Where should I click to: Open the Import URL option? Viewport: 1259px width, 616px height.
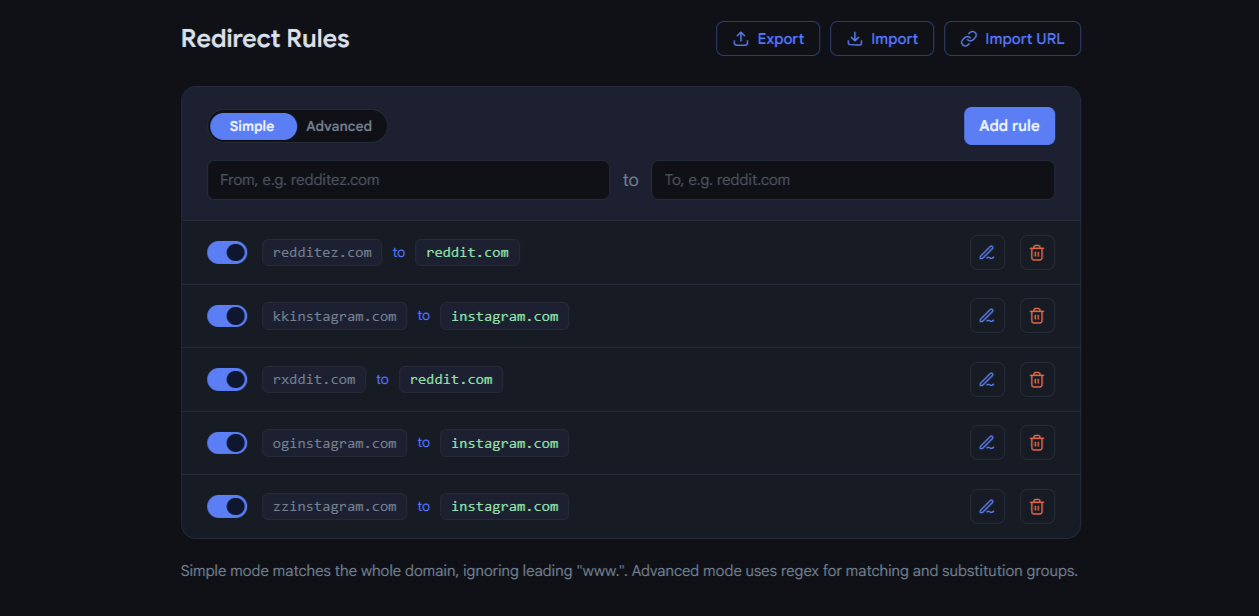[1012, 39]
